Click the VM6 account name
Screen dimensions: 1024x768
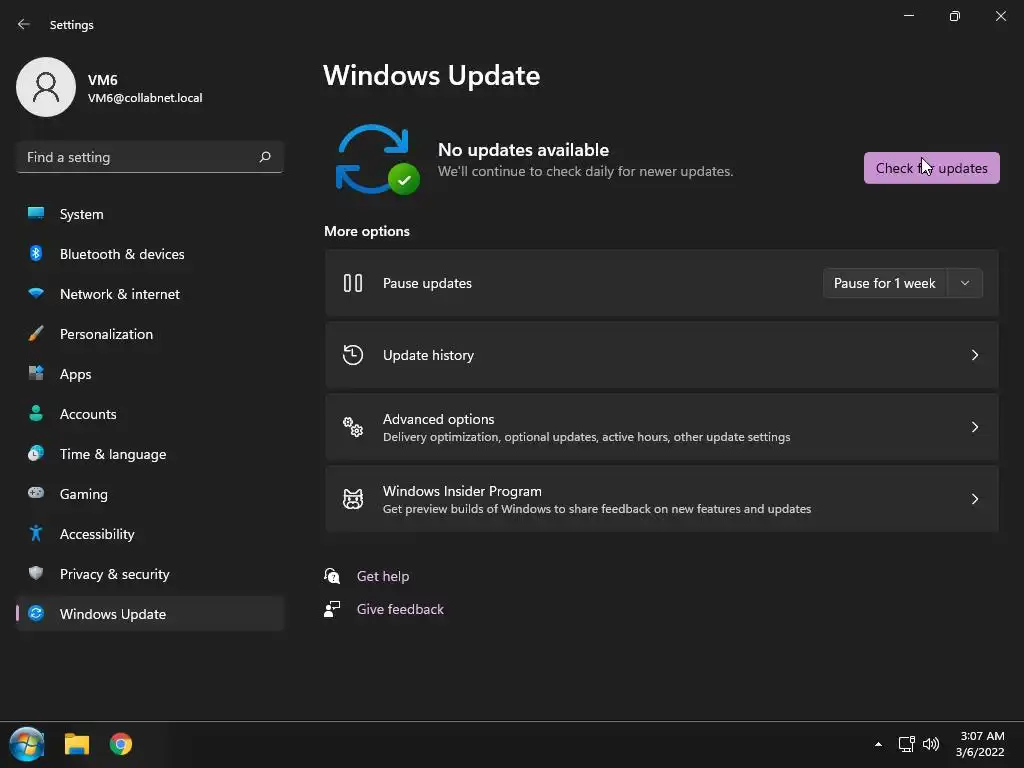coord(103,80)
